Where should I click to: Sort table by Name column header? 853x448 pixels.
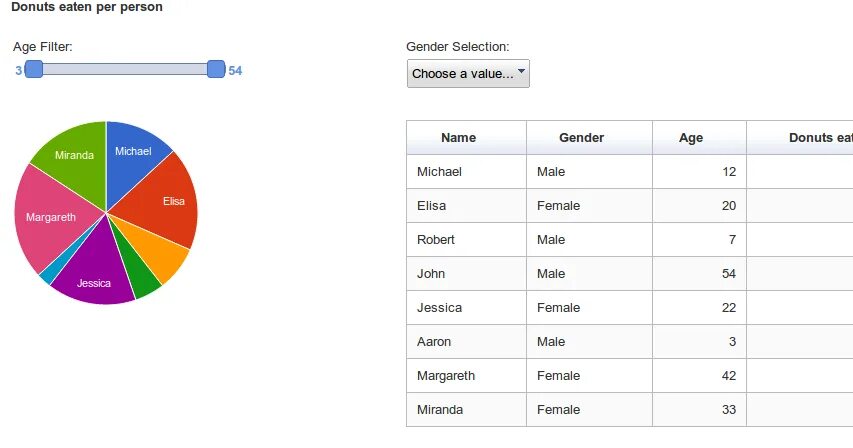(x=458, y=138)
